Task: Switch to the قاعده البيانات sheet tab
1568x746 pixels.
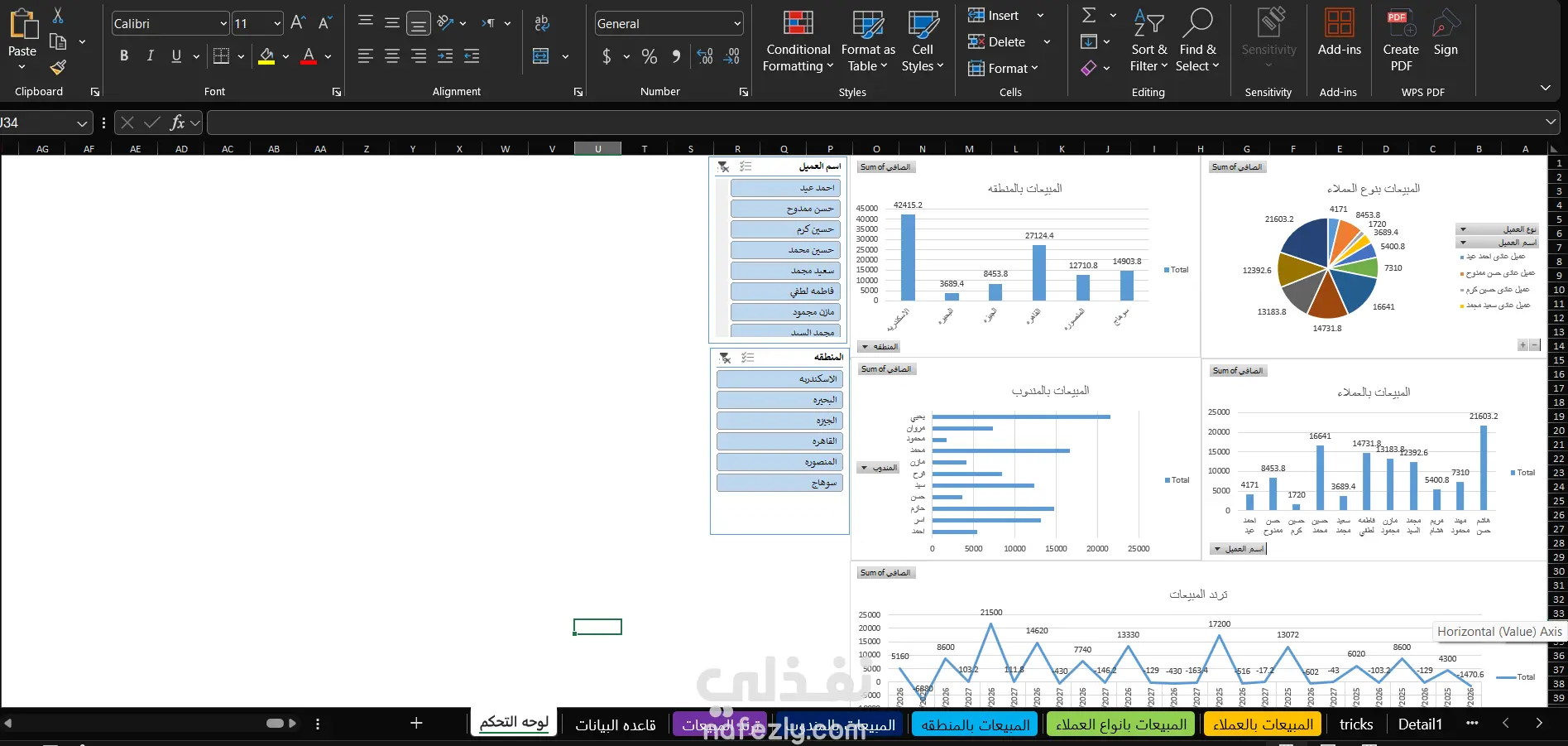Action: coord(616,725)
